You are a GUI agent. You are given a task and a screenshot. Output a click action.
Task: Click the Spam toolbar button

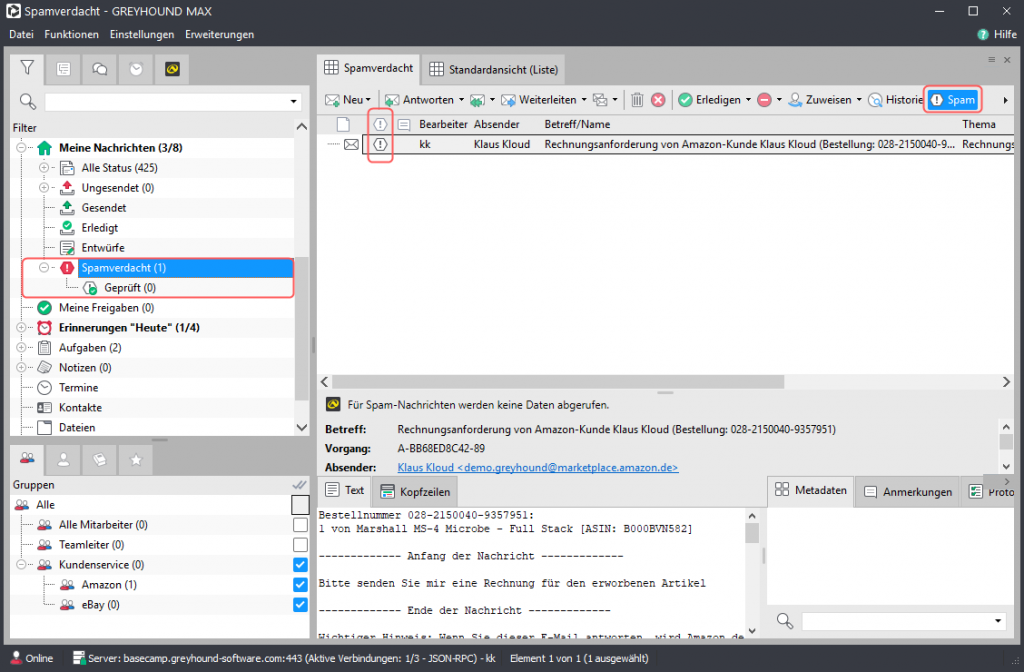point(953,100)
